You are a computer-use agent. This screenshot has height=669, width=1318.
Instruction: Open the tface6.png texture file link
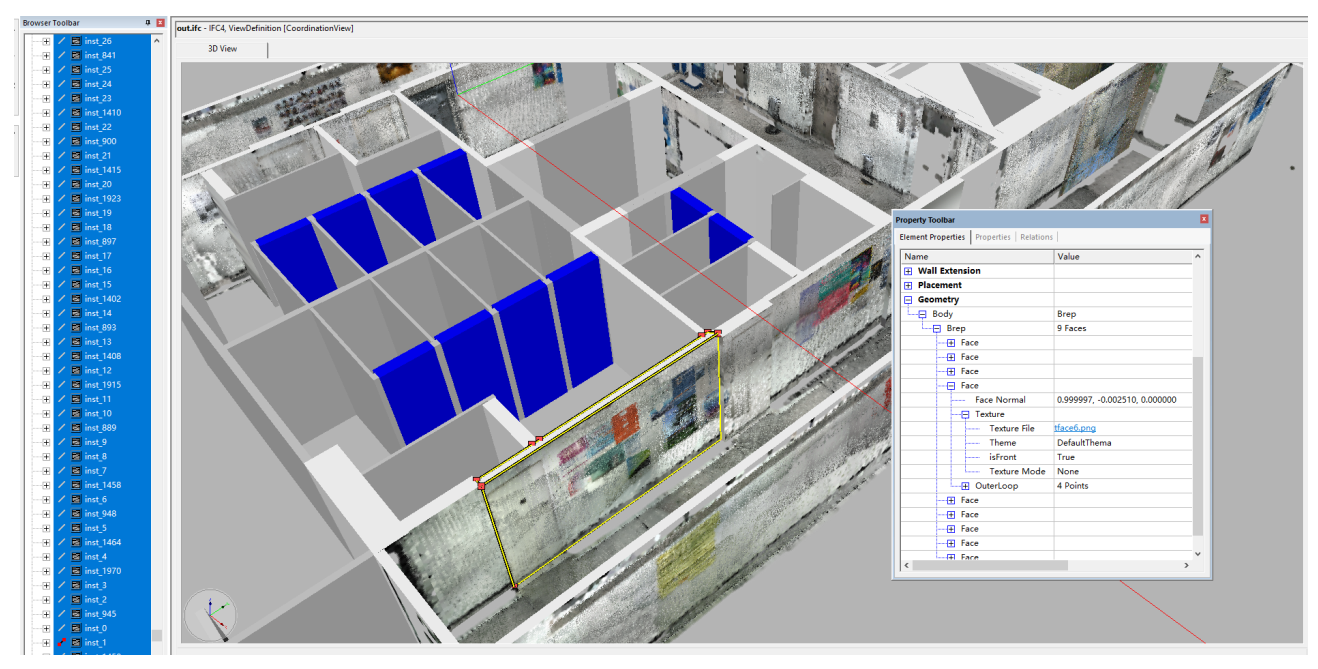pos(1075,429)
